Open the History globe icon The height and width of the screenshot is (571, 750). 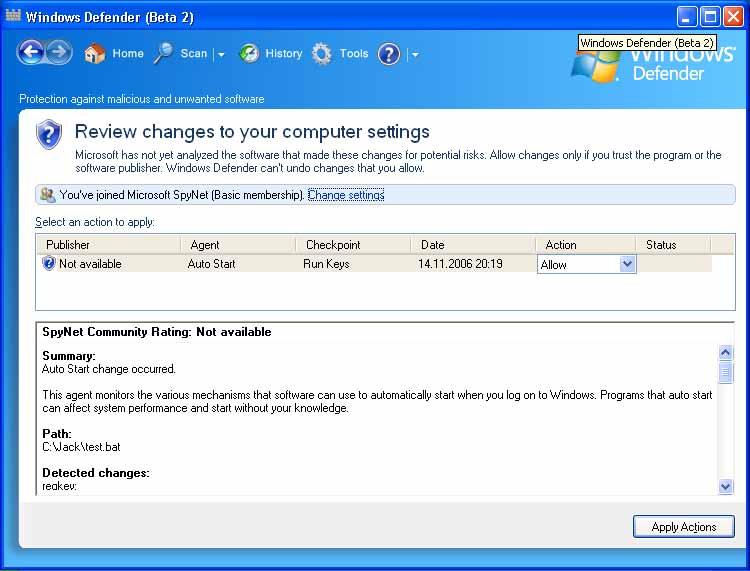click(249, 54)
